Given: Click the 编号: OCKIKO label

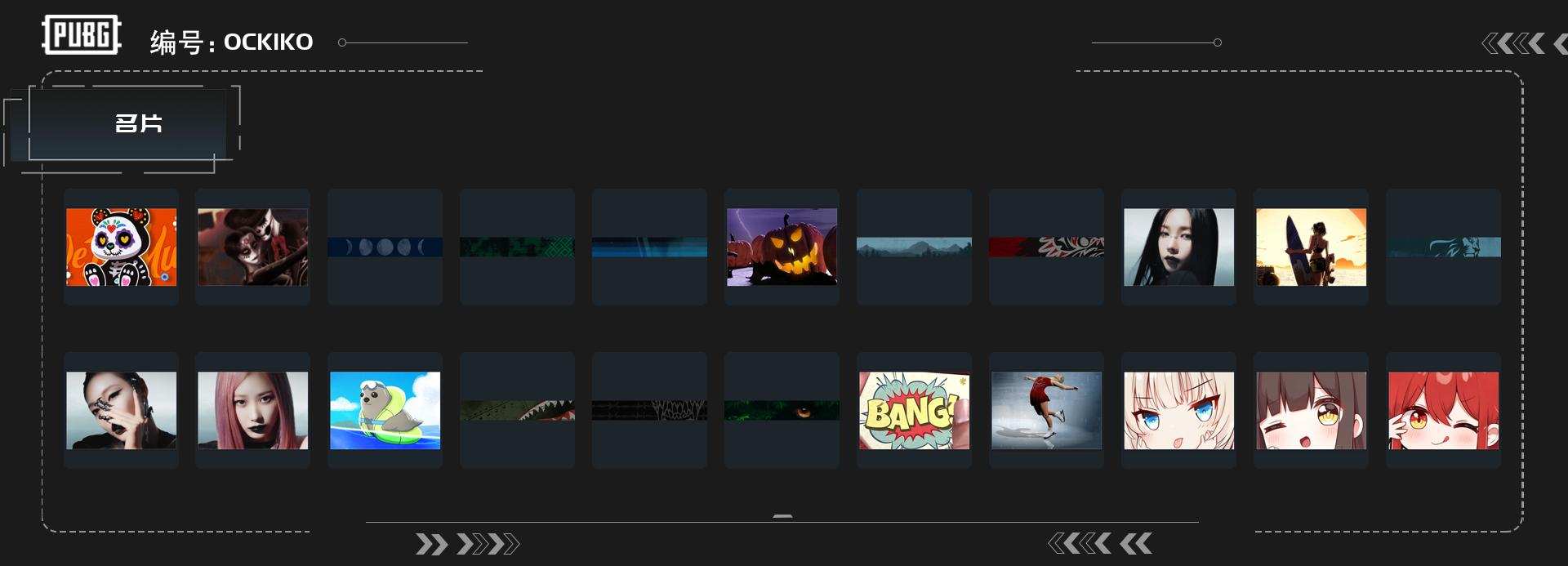Looking at the screenshot, I should (x=231, y=42).
